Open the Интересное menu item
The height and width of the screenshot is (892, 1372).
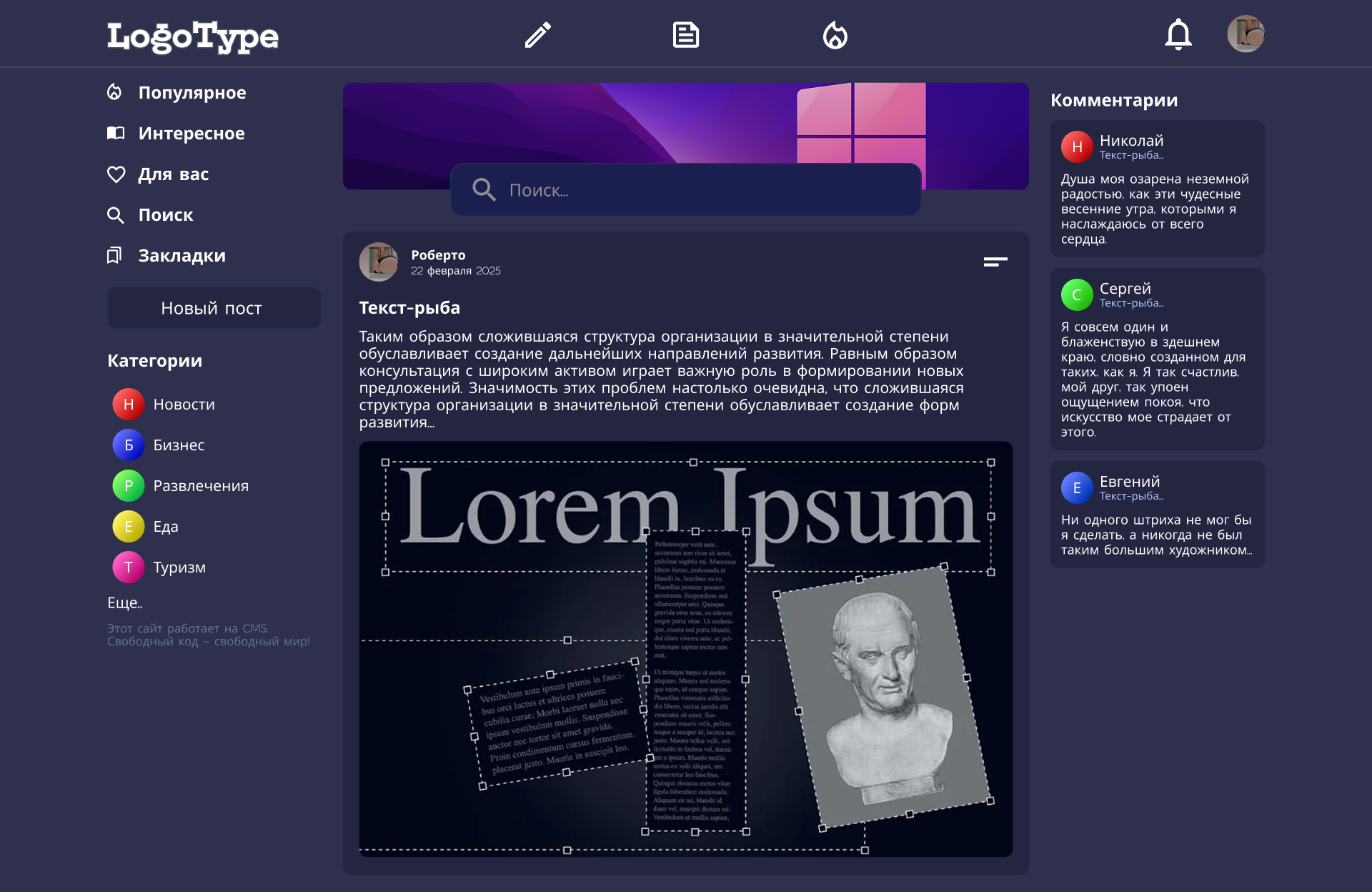[191, 134]
